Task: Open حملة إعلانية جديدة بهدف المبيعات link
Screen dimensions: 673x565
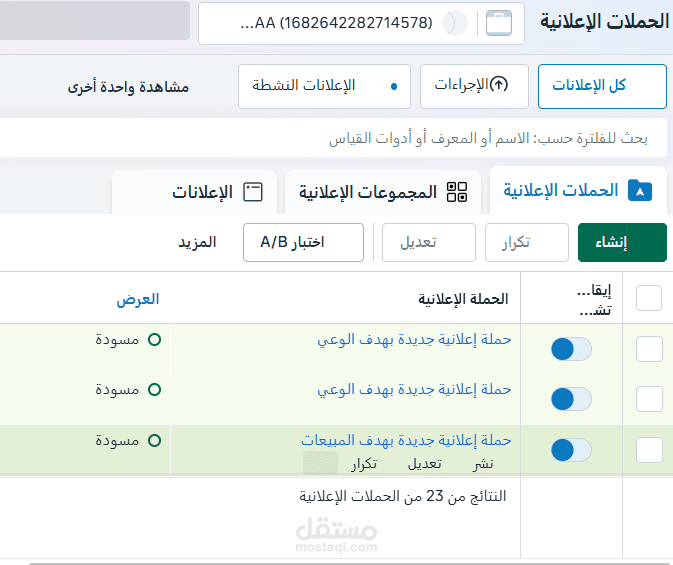Action: click(x=406, y=440)
